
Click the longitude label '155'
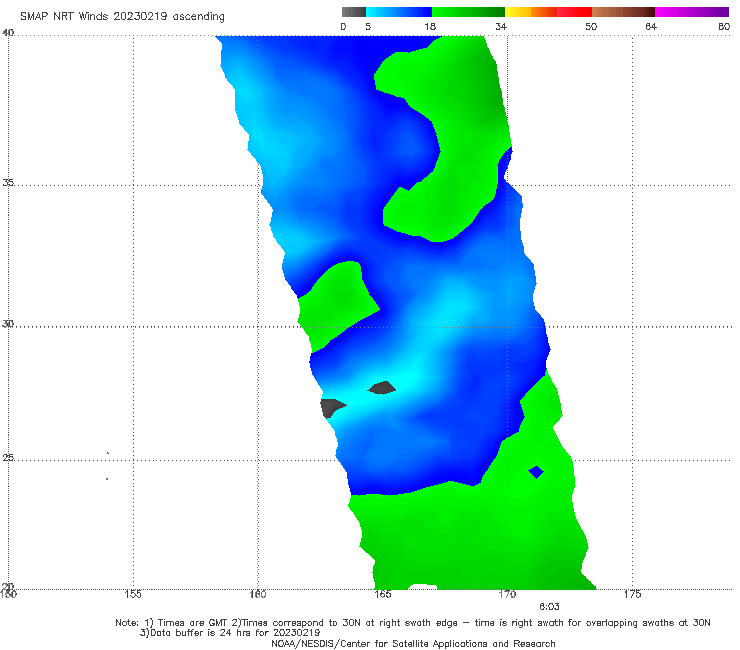click(x=133, y=594)
